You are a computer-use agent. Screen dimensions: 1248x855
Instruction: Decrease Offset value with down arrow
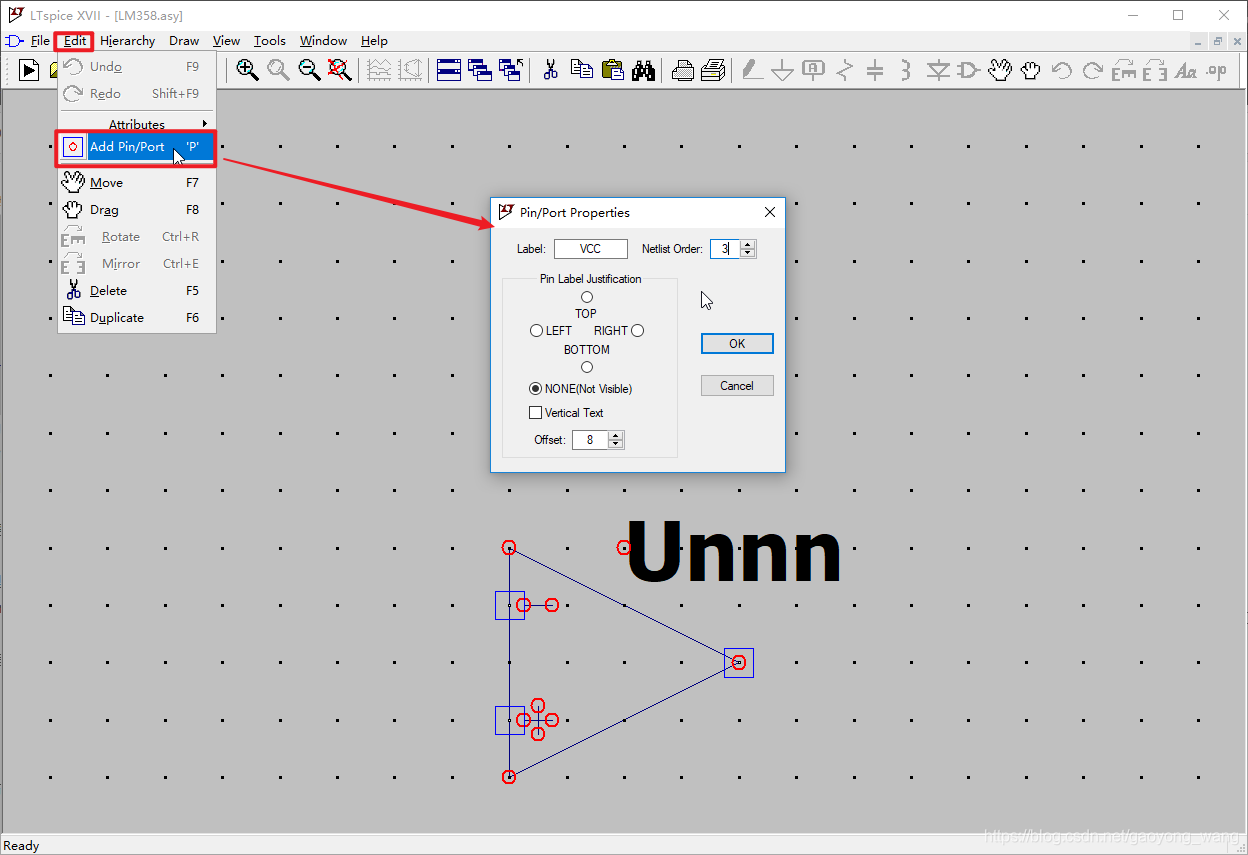click(x=616, y=444)
